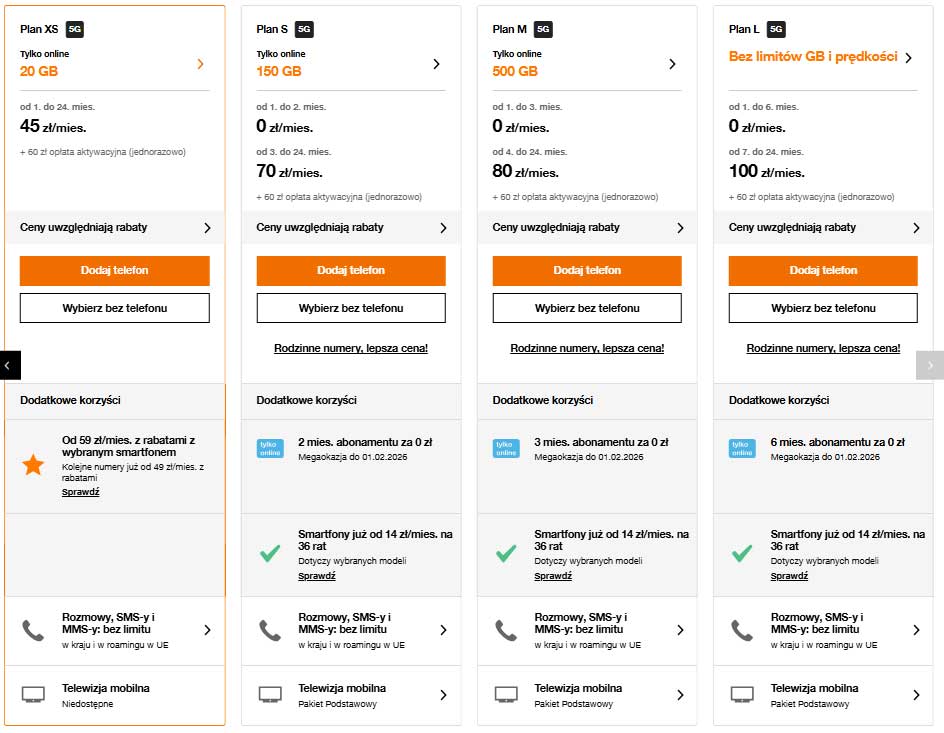944x733 pixels.
Task: Click the 5G badge next to Plan XS
Action: [x=73, y=29]
